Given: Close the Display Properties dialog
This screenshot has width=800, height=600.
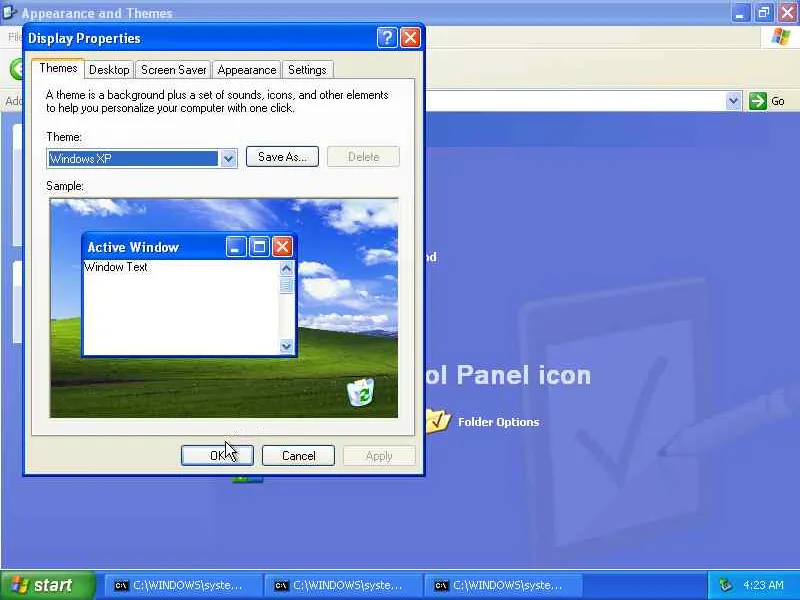Looking at the screenshot, I should click(x=410, y=38).
